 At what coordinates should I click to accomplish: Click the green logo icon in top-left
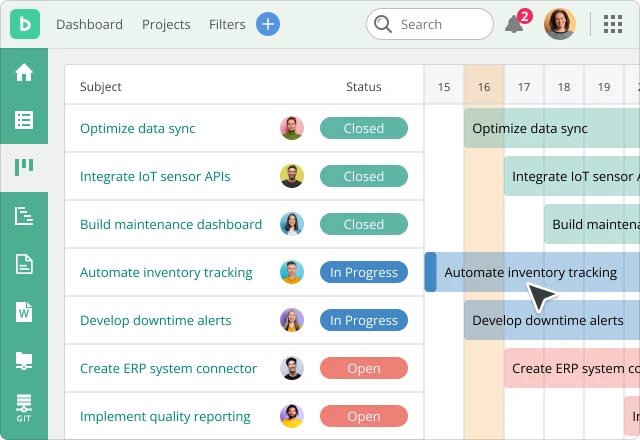(24, 24)
